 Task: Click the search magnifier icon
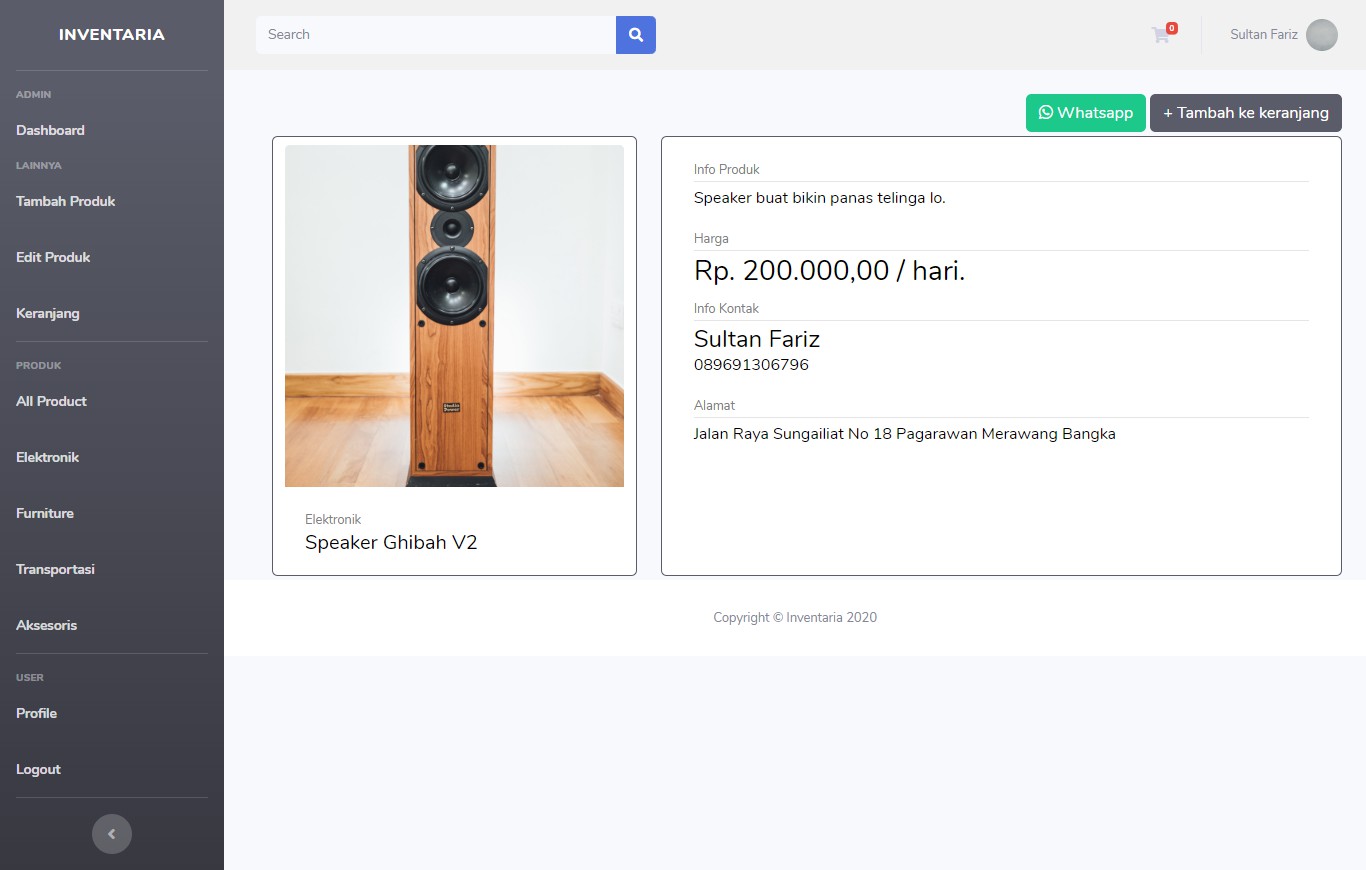tap(635, 34)
